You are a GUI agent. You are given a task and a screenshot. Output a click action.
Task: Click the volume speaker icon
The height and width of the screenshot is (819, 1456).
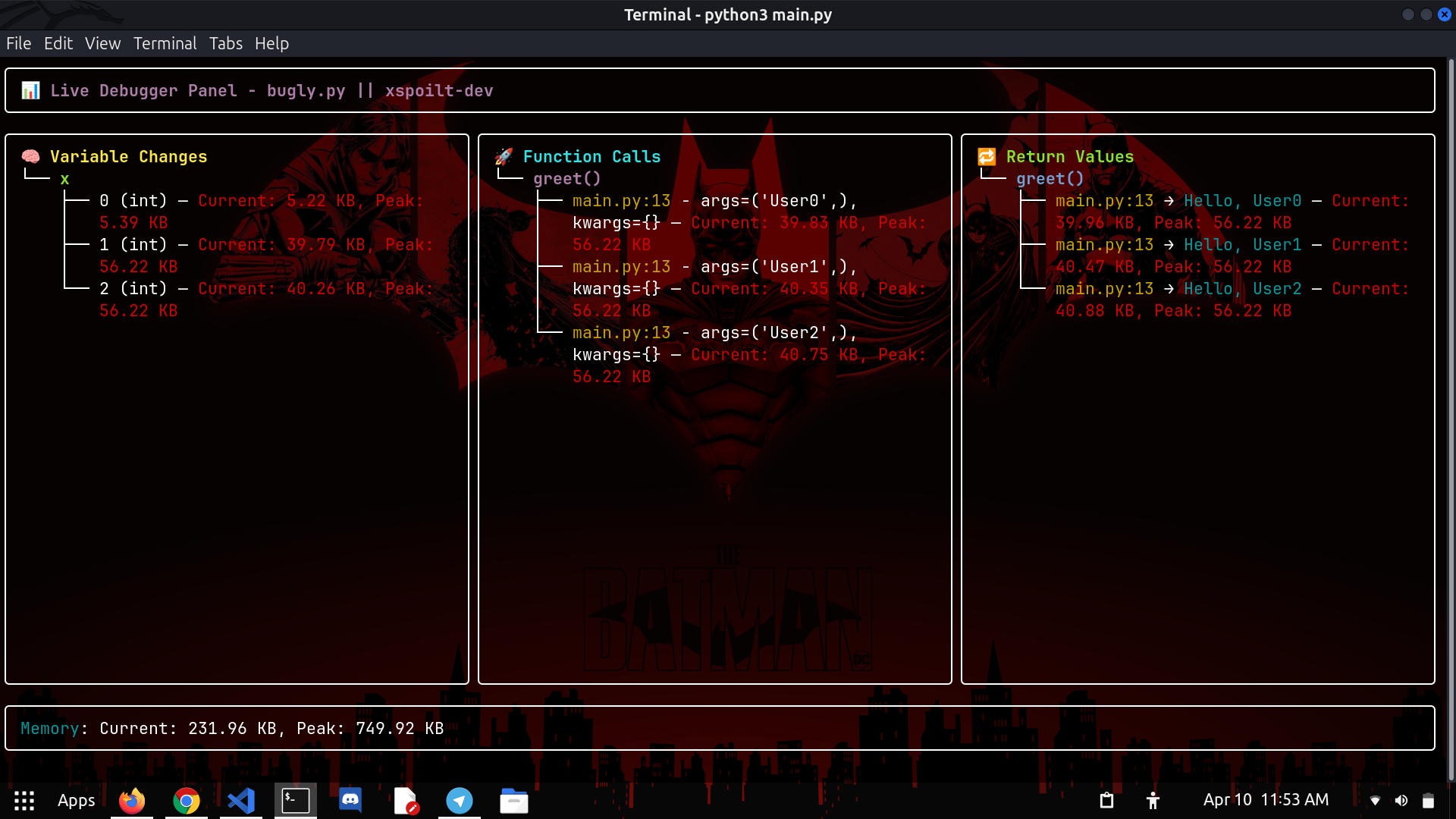tap(1401, 801)
